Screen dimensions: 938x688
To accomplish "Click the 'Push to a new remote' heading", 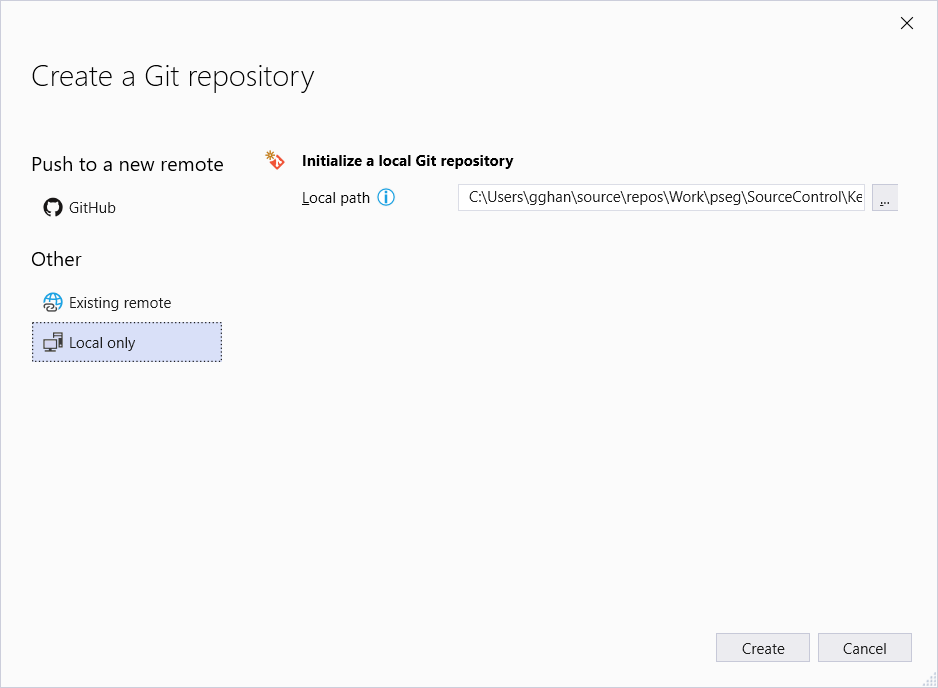I will (x=127, y=164).
